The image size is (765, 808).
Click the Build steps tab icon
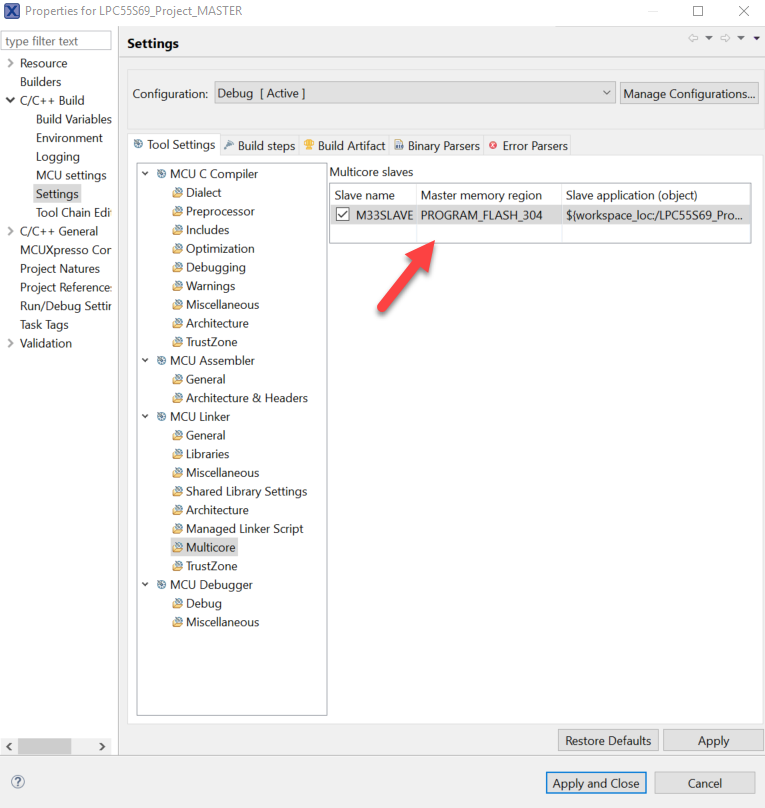point(229,145)
